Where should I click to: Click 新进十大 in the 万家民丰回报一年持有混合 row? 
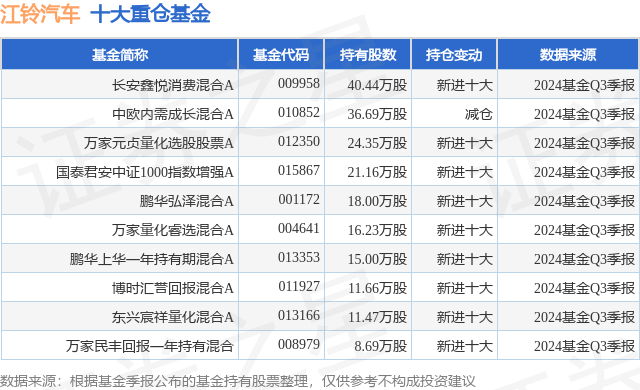465,346
